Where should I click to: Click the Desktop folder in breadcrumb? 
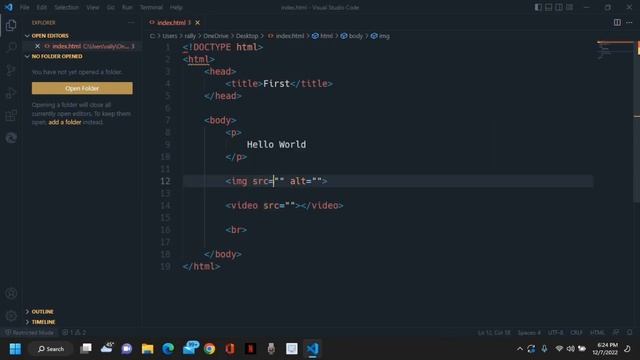tap(247, 36)
